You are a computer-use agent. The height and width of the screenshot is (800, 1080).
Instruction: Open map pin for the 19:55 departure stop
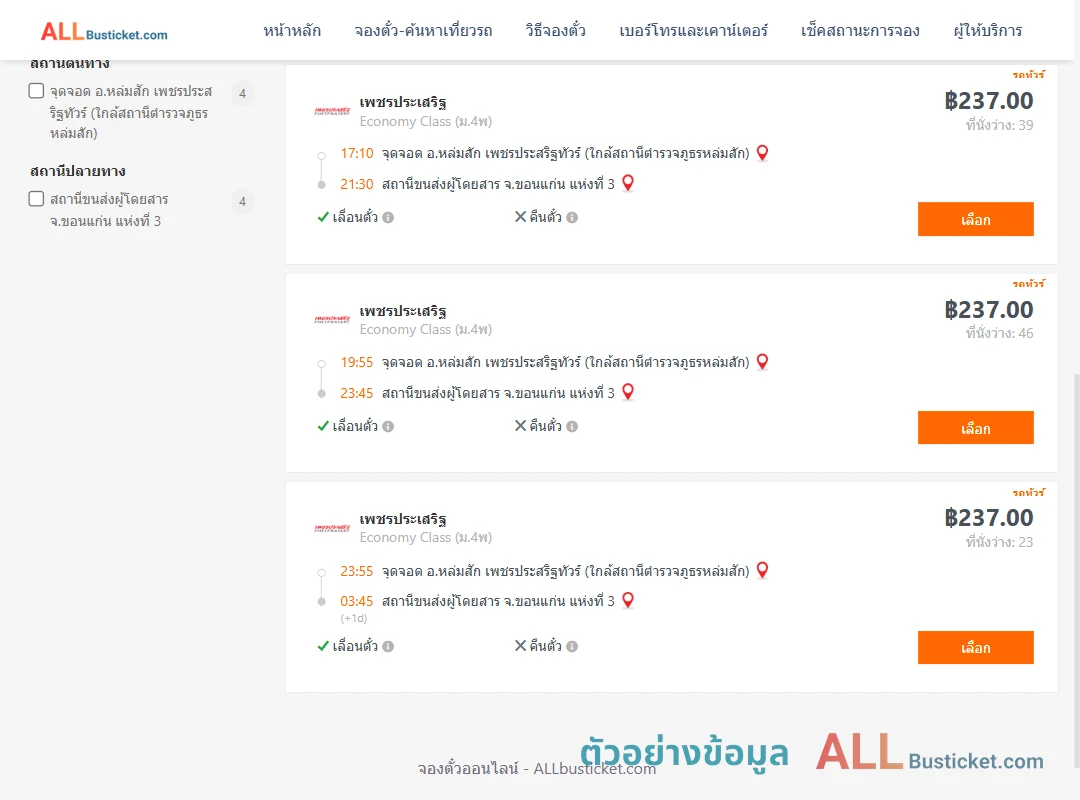[x=762, y=362]
